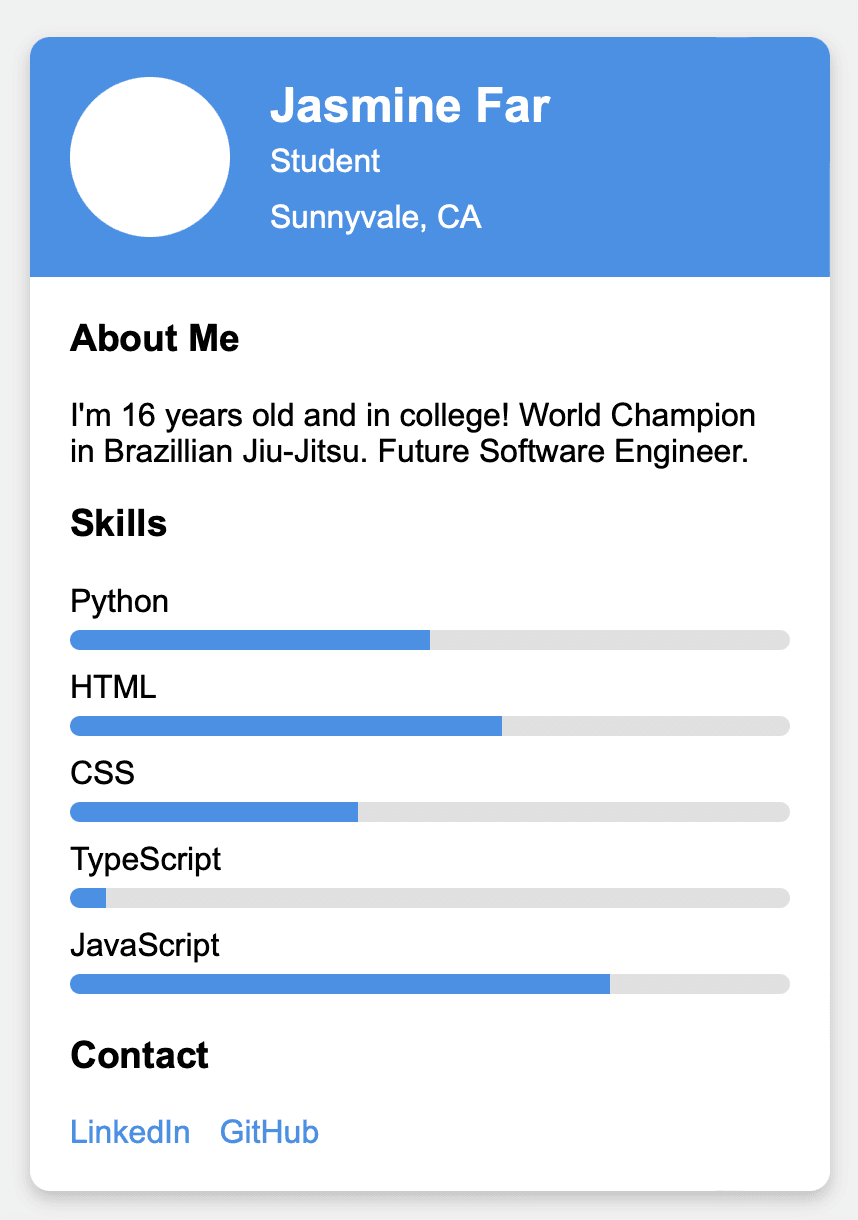Click the TypeScript skill label
Image resolution: width=858 pixels, height=1220 pixels.
point(145,860)
